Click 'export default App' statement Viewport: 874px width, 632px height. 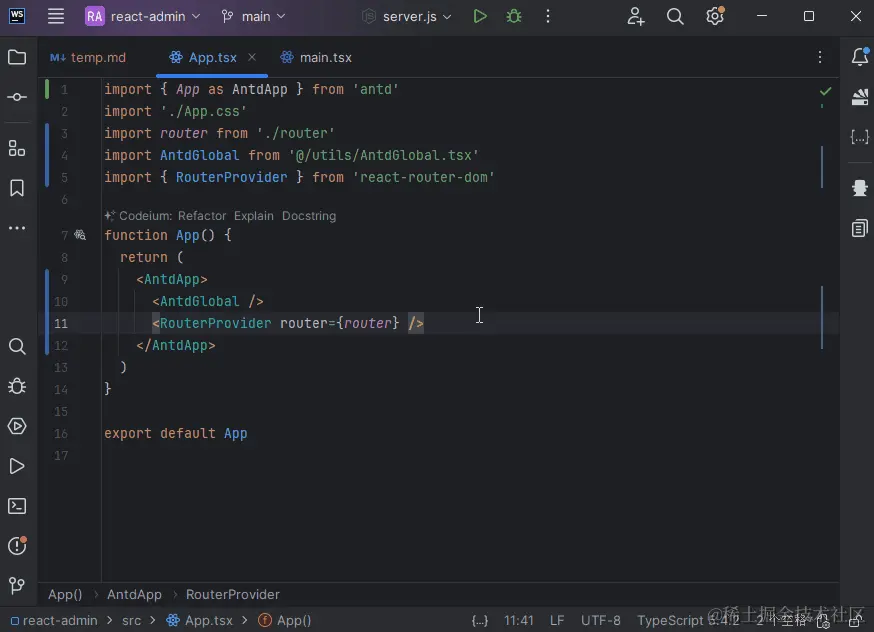[x=176, y=433]
